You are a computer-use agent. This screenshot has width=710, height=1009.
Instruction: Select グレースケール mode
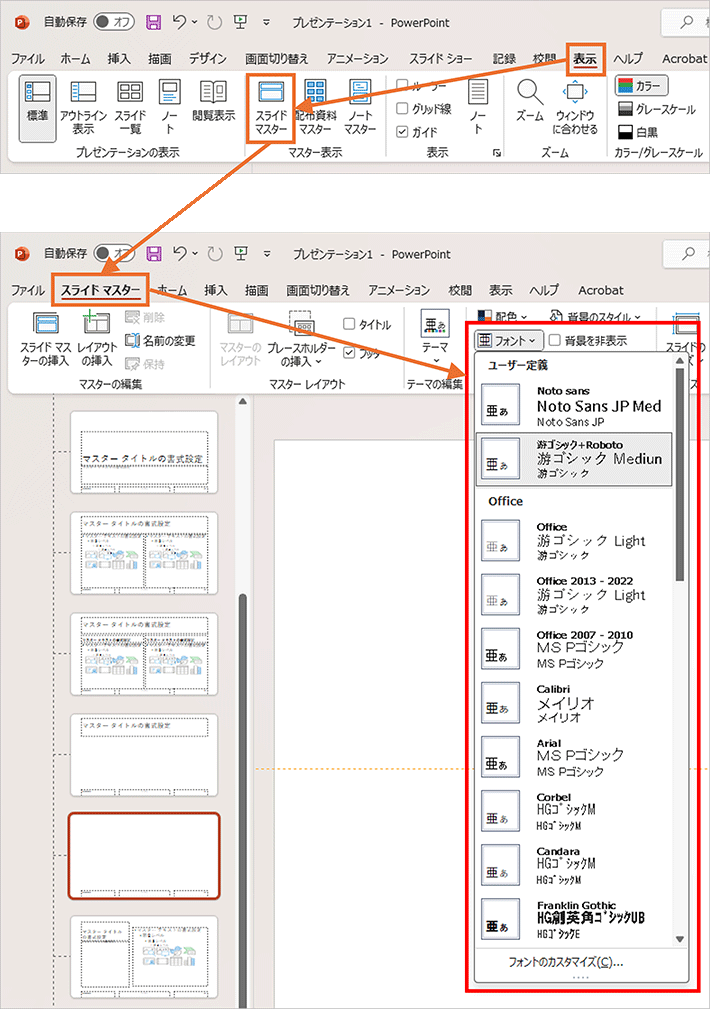coord(656,109)
